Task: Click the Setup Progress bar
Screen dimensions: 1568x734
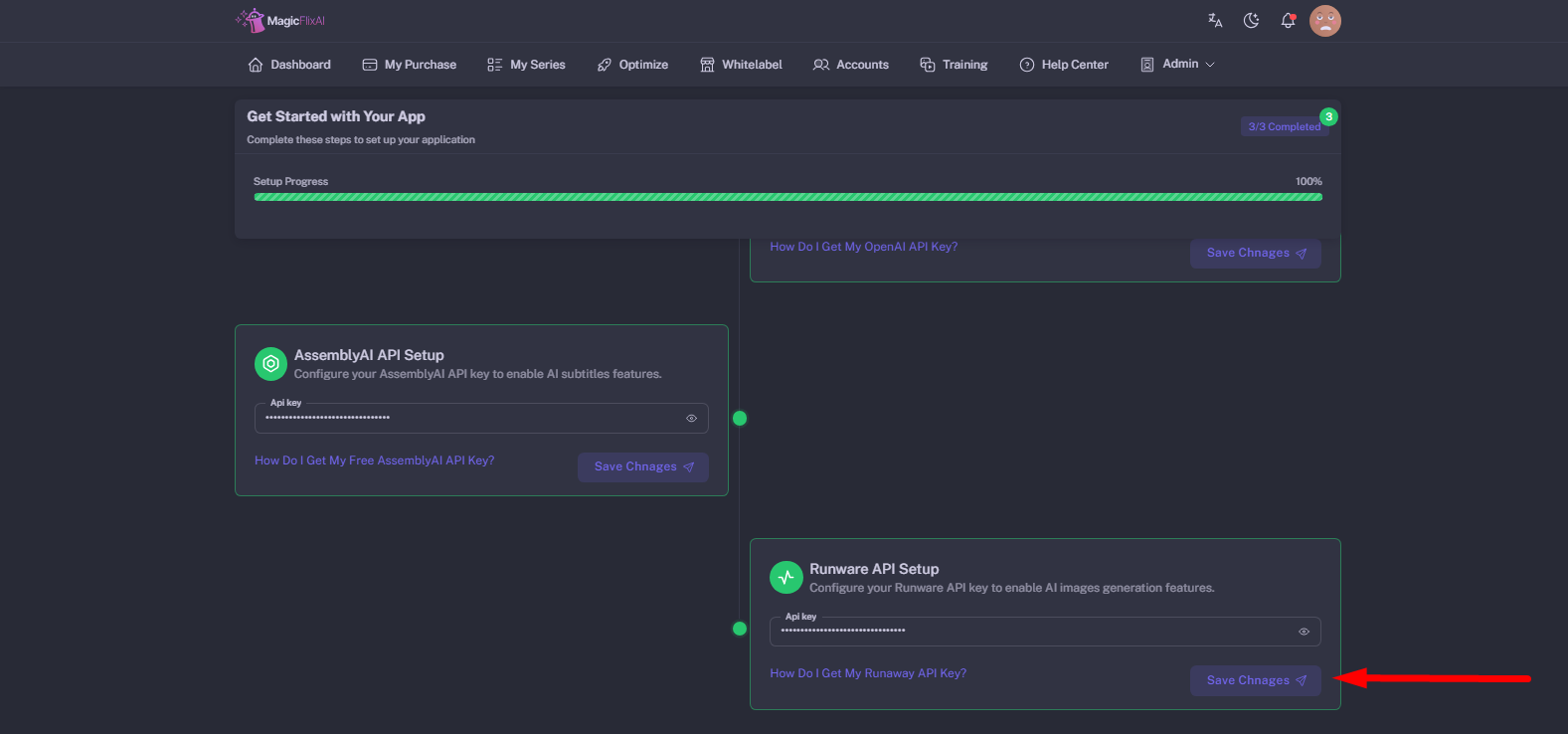Action: tap(787, 197)
